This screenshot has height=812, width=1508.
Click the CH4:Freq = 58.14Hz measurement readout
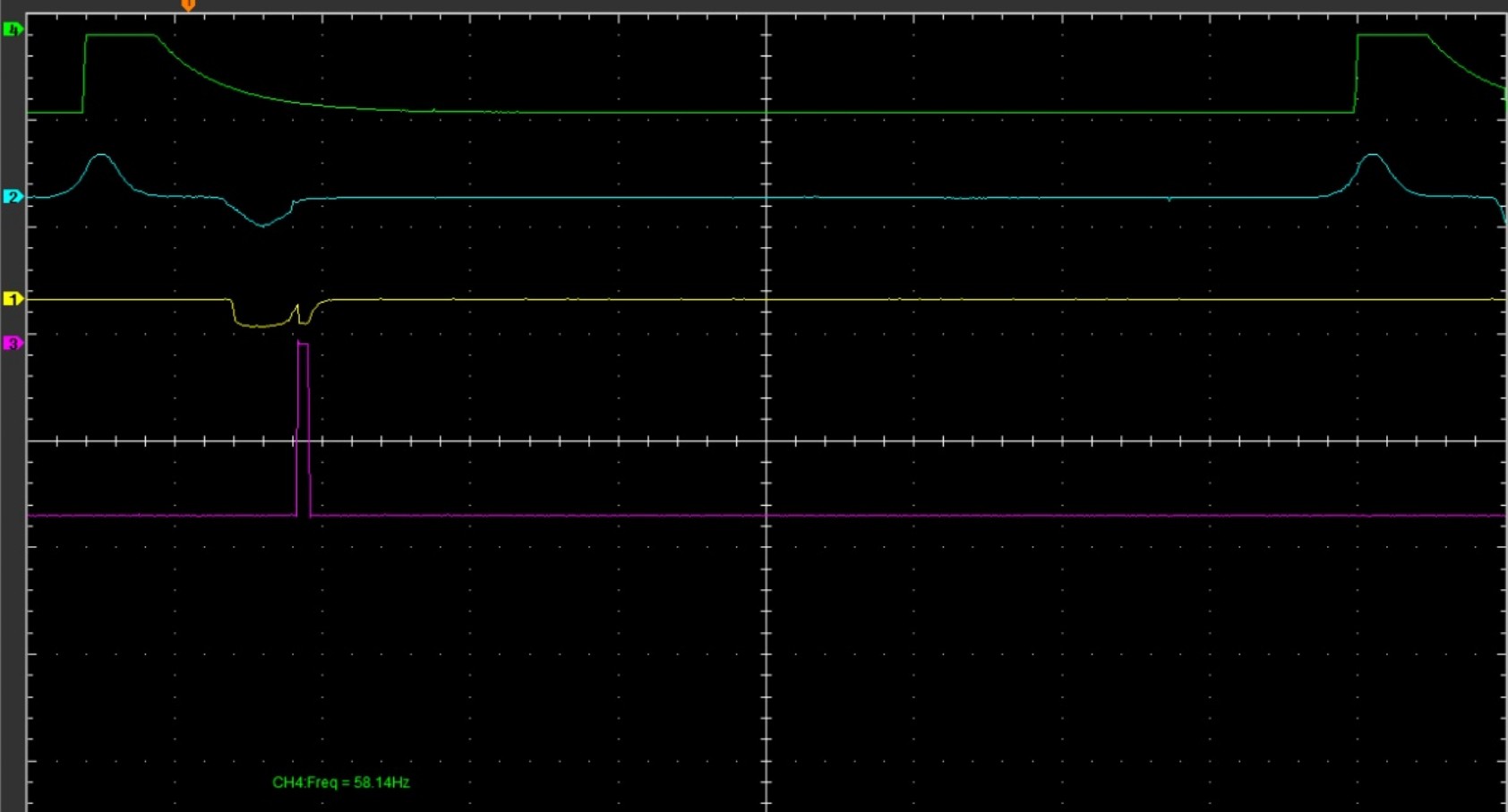pos(341,782)
